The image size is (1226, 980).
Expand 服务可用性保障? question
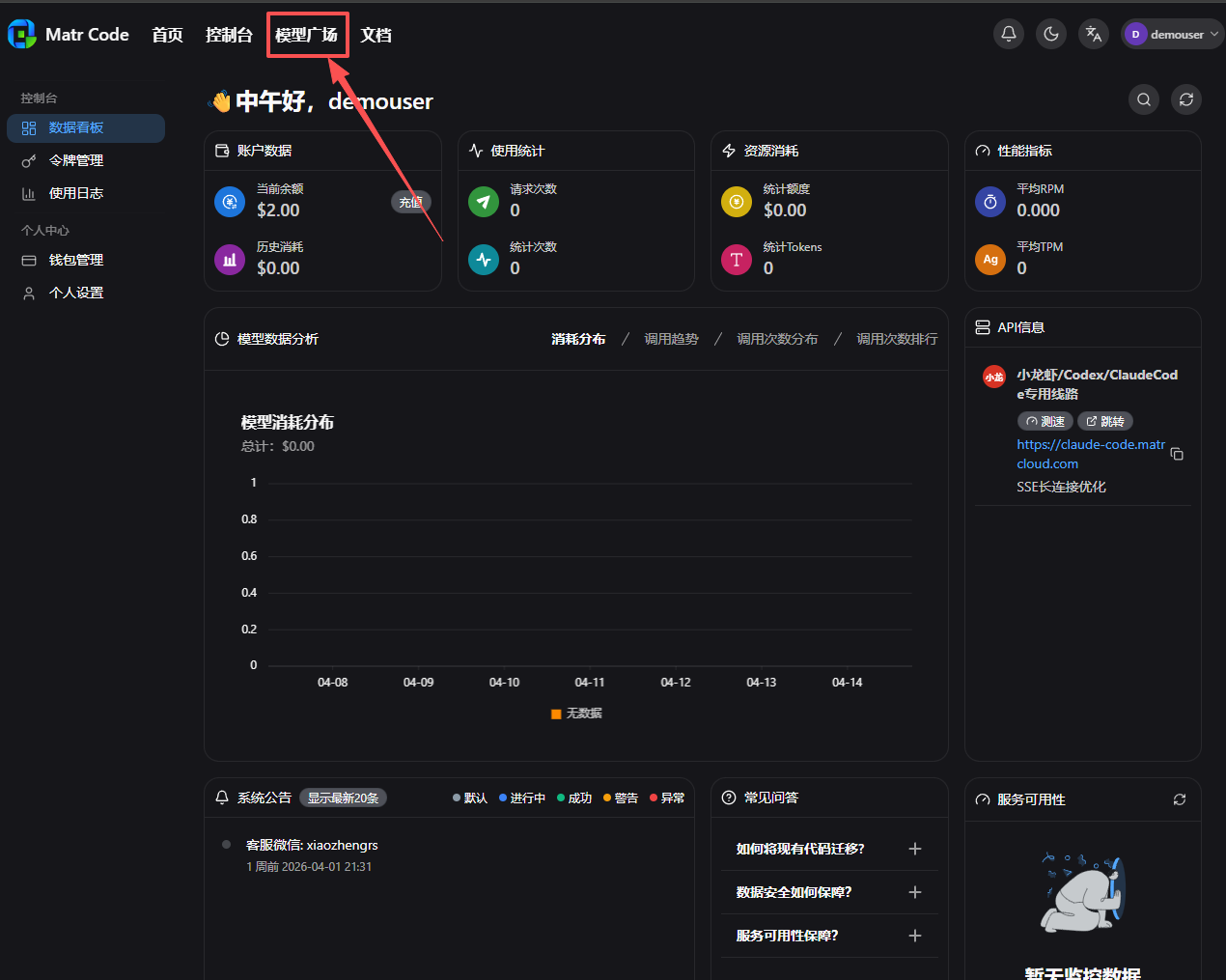[x=829, y=936]
